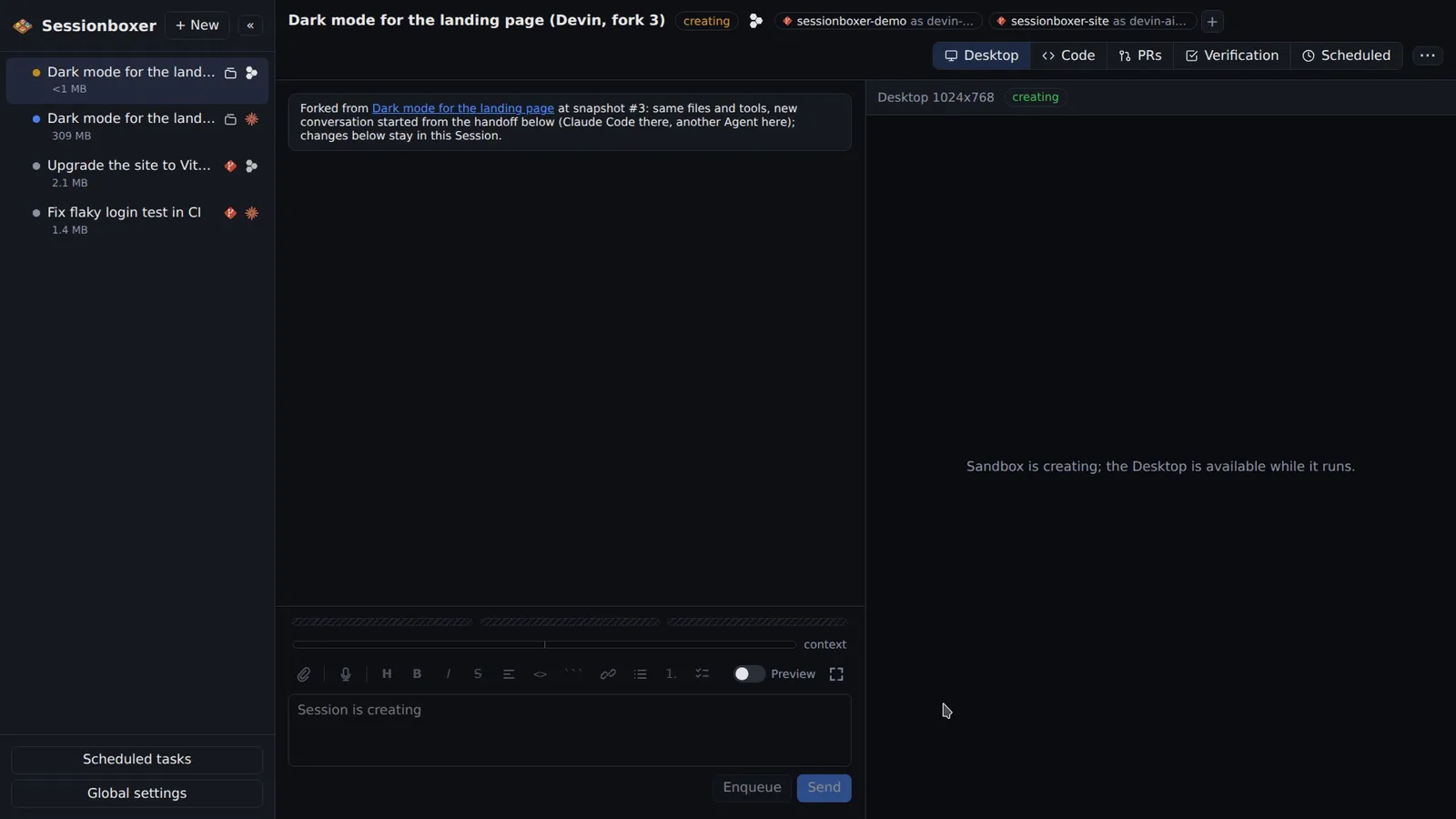Click the git icon on Upgrade the site row
Screen dimensions: 1456x819
[230, 167]
